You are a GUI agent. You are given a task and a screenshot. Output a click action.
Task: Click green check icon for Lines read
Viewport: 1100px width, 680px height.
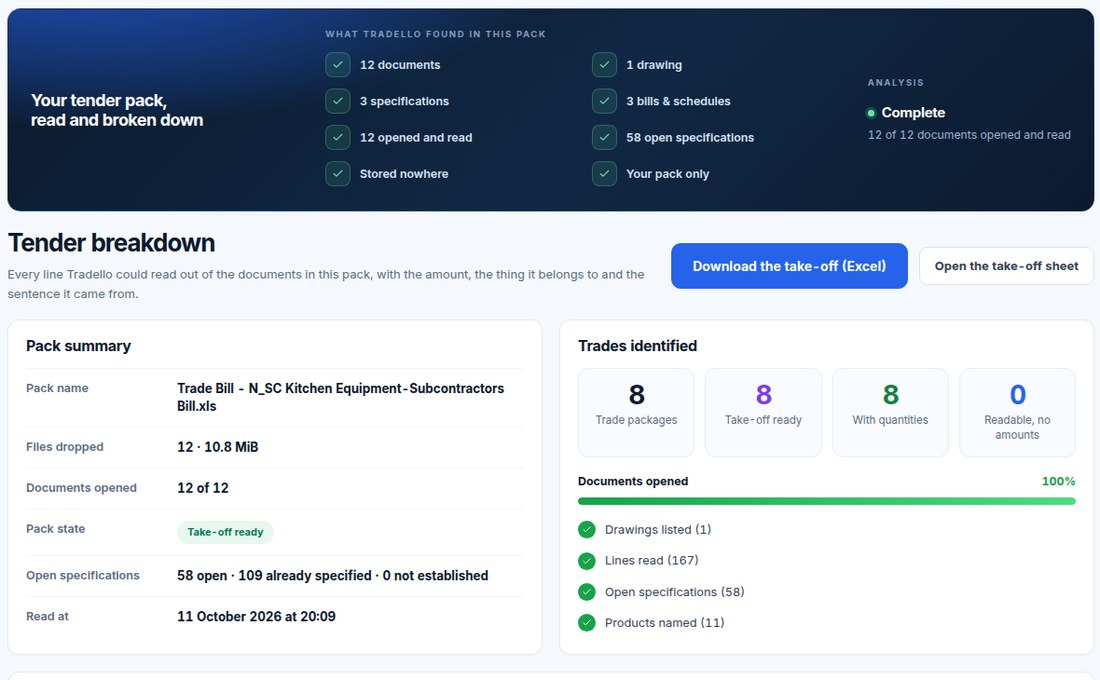586,561
